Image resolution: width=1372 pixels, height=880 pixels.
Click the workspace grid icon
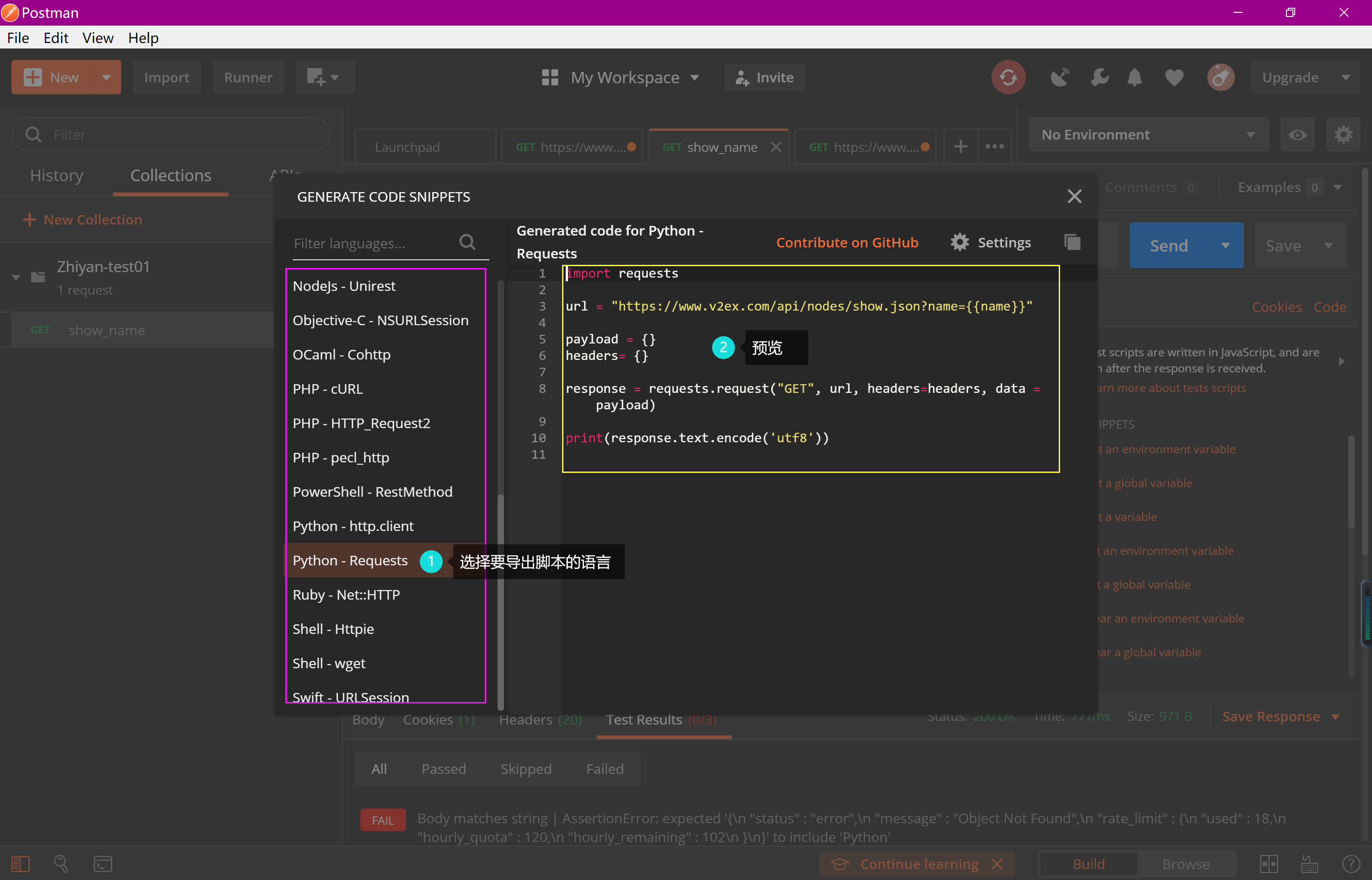549,77
